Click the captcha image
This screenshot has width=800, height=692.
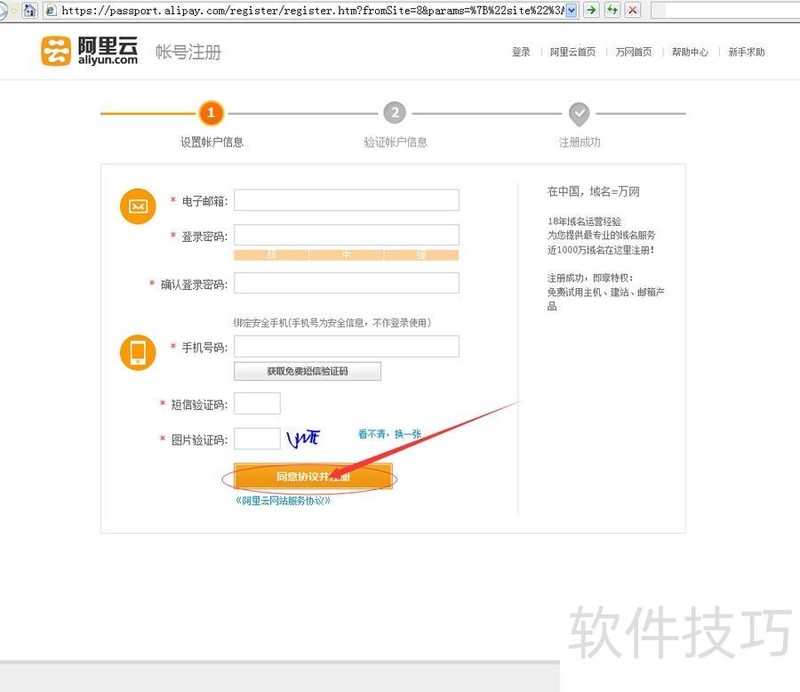tap(304, 438)
